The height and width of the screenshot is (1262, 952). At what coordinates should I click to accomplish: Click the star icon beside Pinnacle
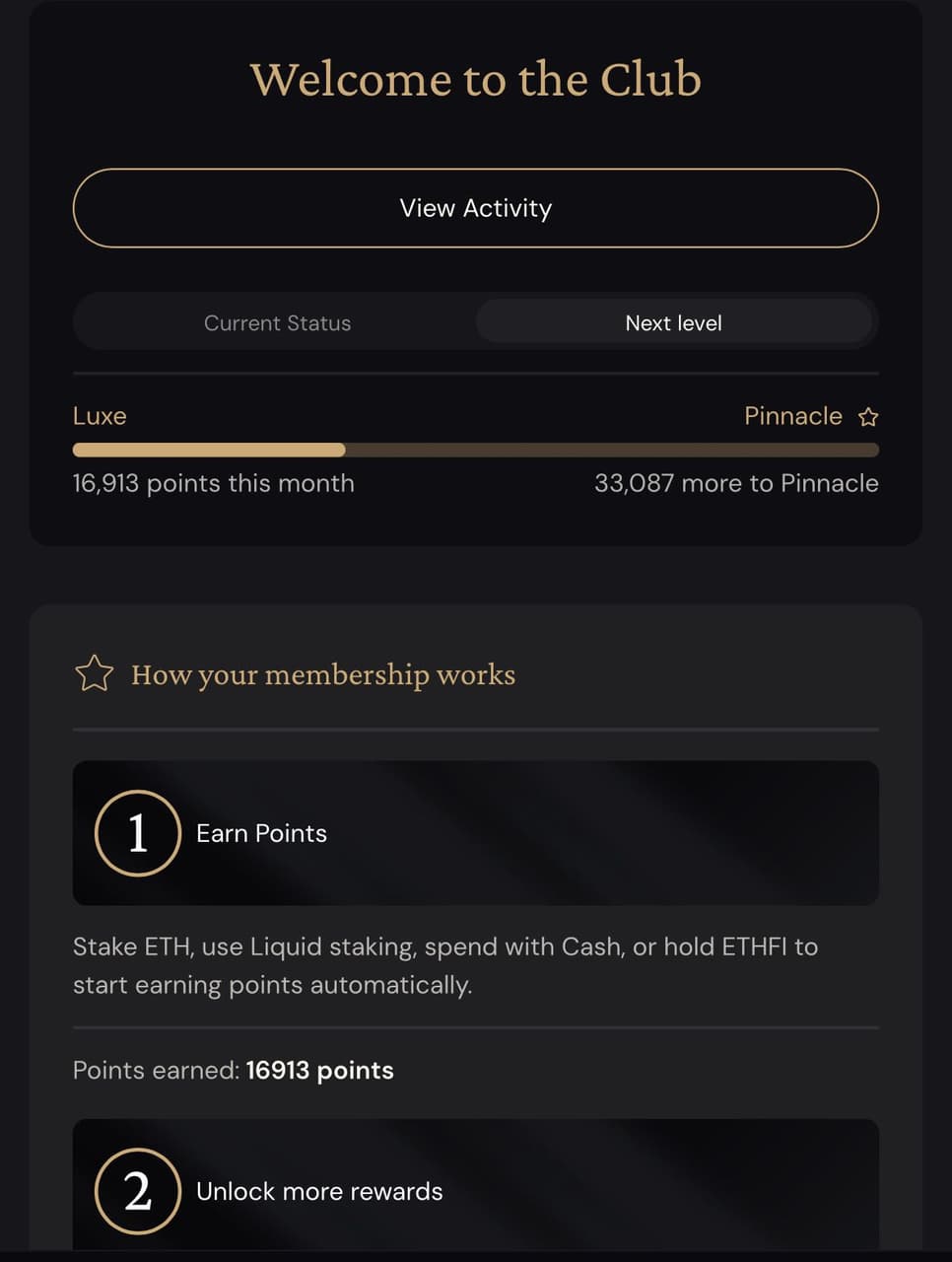pyautogui.click(x=868, y=417)
